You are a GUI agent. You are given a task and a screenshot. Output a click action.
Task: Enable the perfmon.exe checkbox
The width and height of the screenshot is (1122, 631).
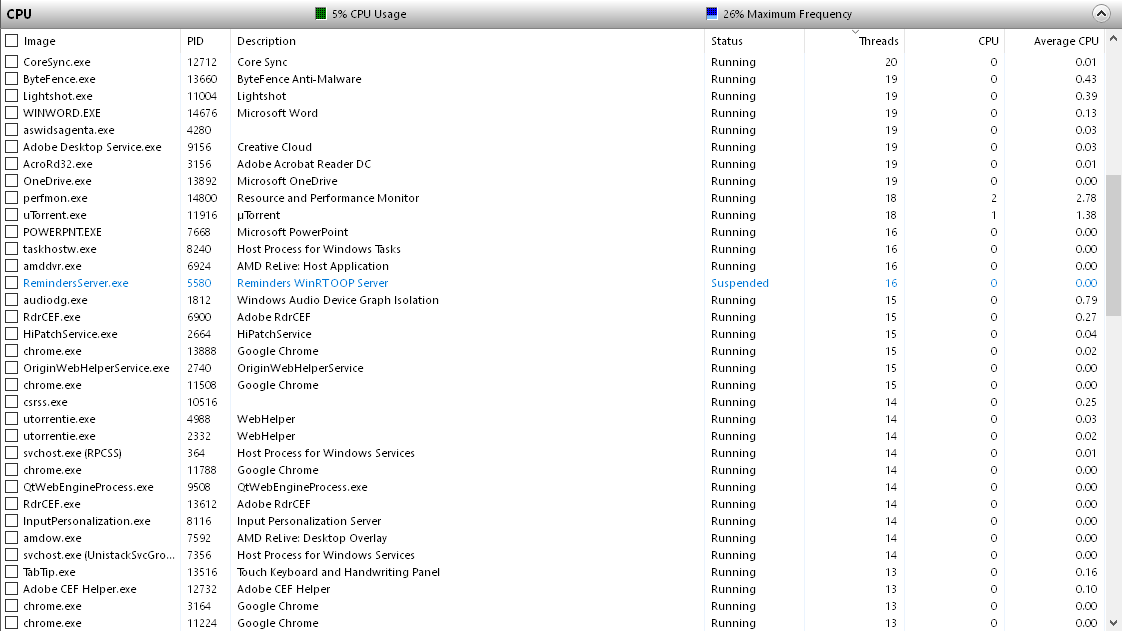(13, 198)
